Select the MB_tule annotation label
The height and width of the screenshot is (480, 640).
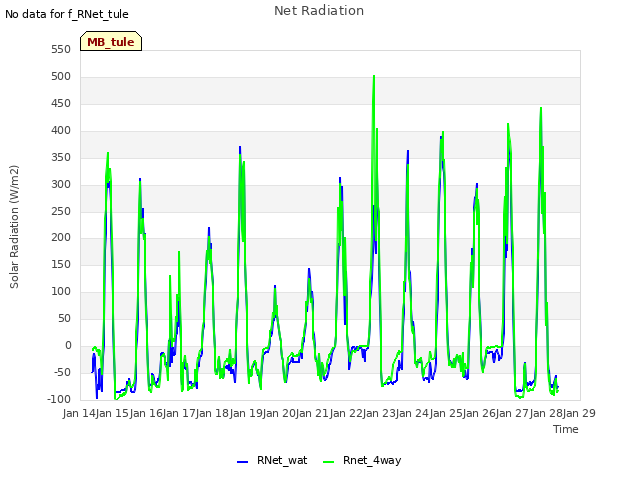111,42
